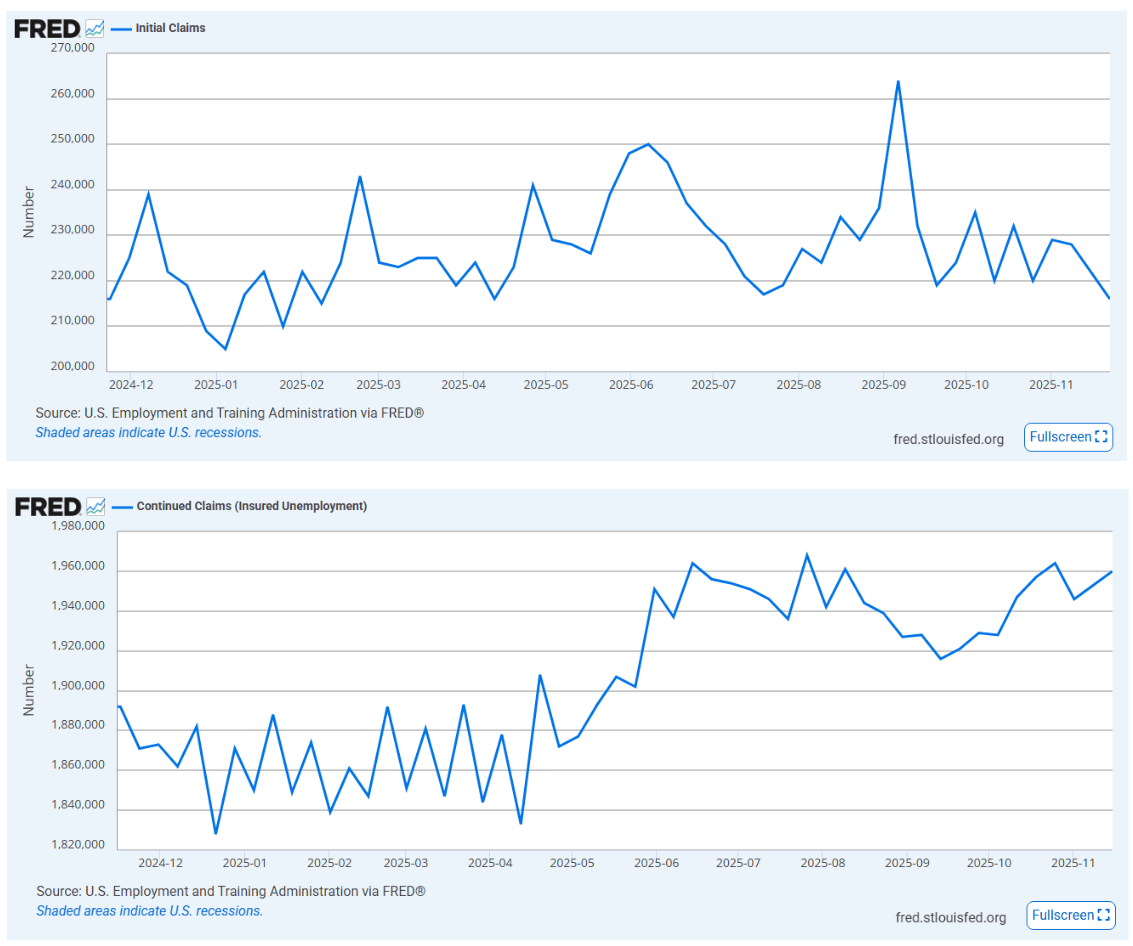Image resolution: width=1133 pixels, height=946 pixels.
Task: Click the 2025-06 axis label on top chart
Action: coord(631,384)
